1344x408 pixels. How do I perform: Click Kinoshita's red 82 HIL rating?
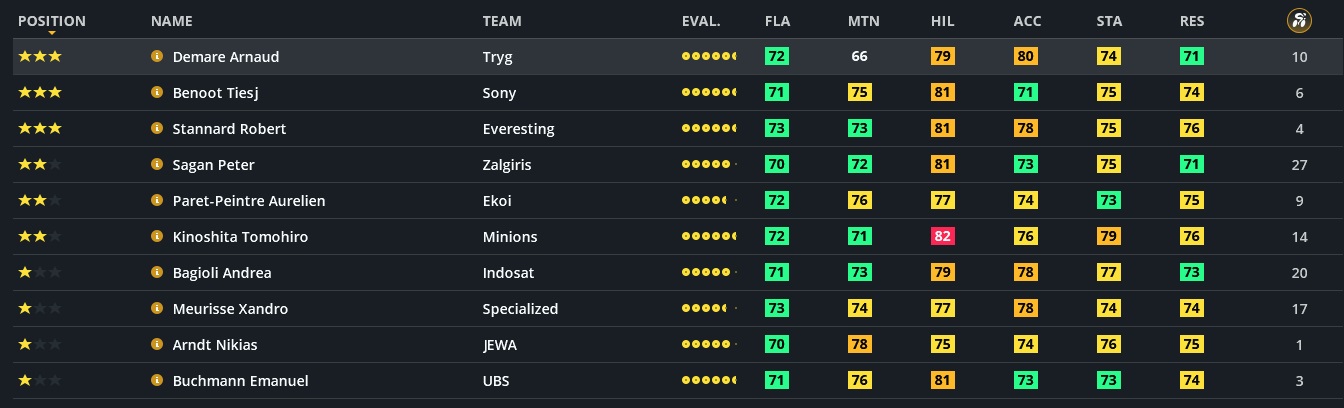(942, 237)
